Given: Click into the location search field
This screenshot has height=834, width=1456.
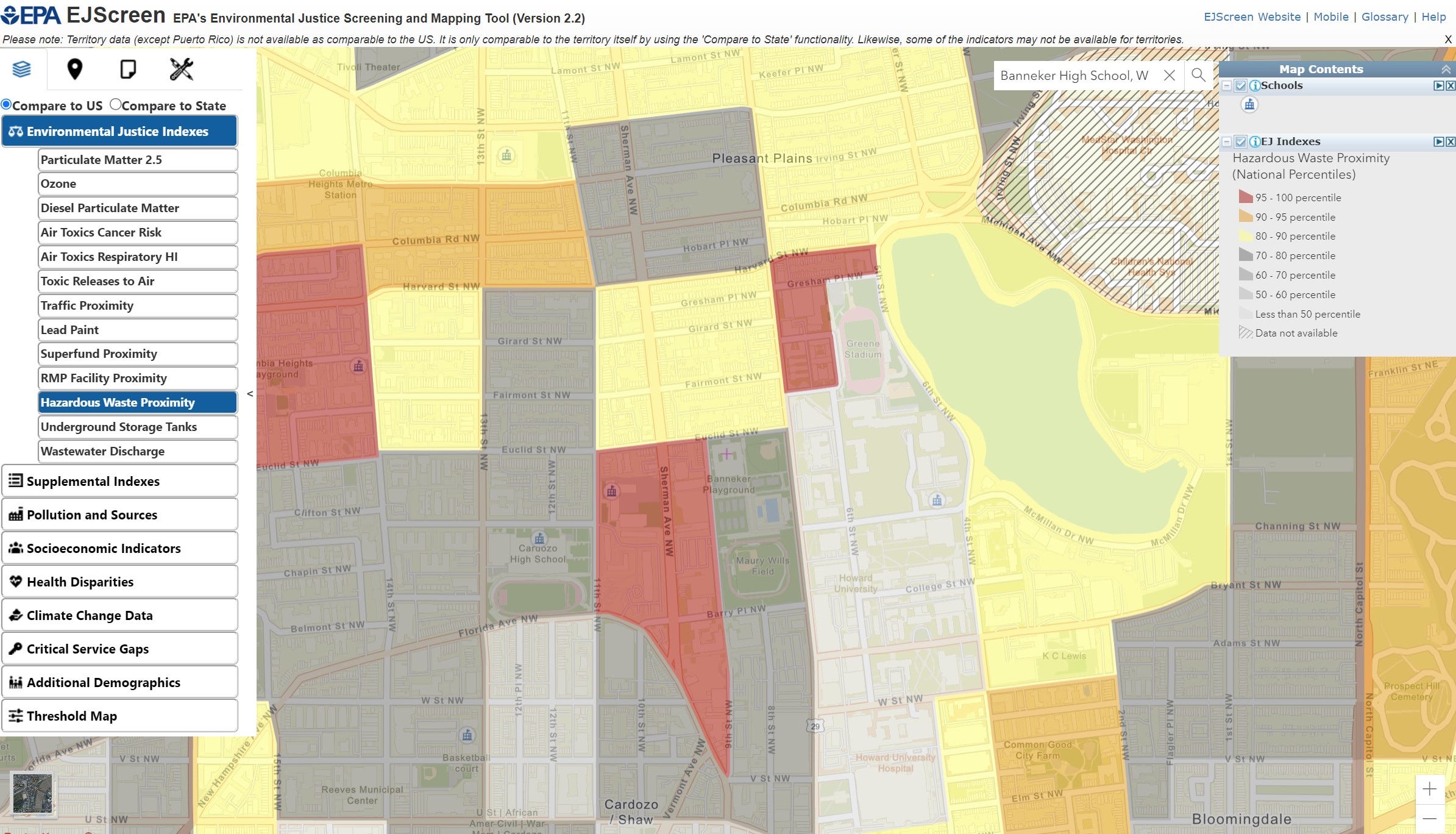Looking at the screenshot, I should (x=1076, y=75).
